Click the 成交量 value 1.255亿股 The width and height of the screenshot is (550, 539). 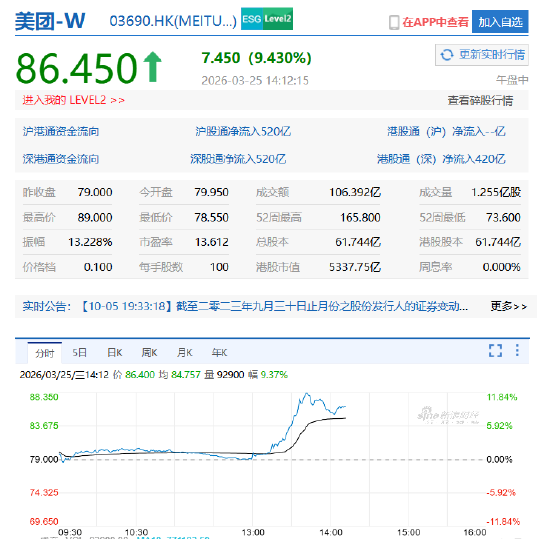496,192
